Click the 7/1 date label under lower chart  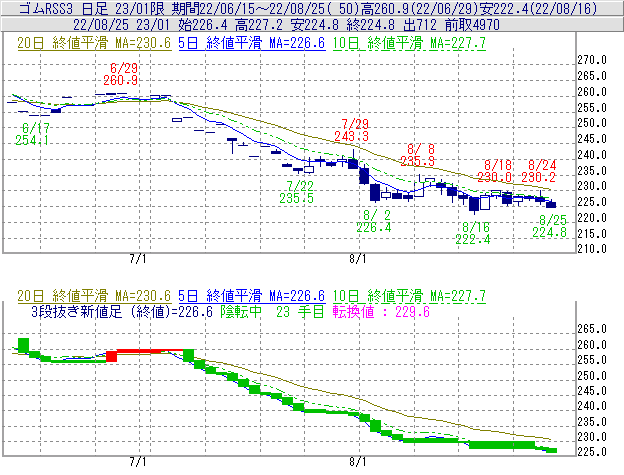click(x=138, y=462)
